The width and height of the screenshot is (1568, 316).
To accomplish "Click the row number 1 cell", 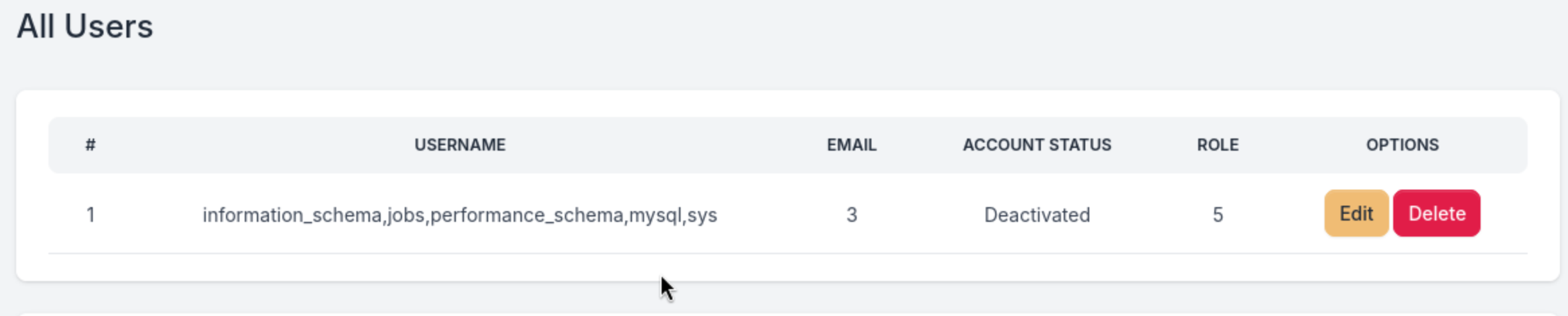I will coord(90,215).
